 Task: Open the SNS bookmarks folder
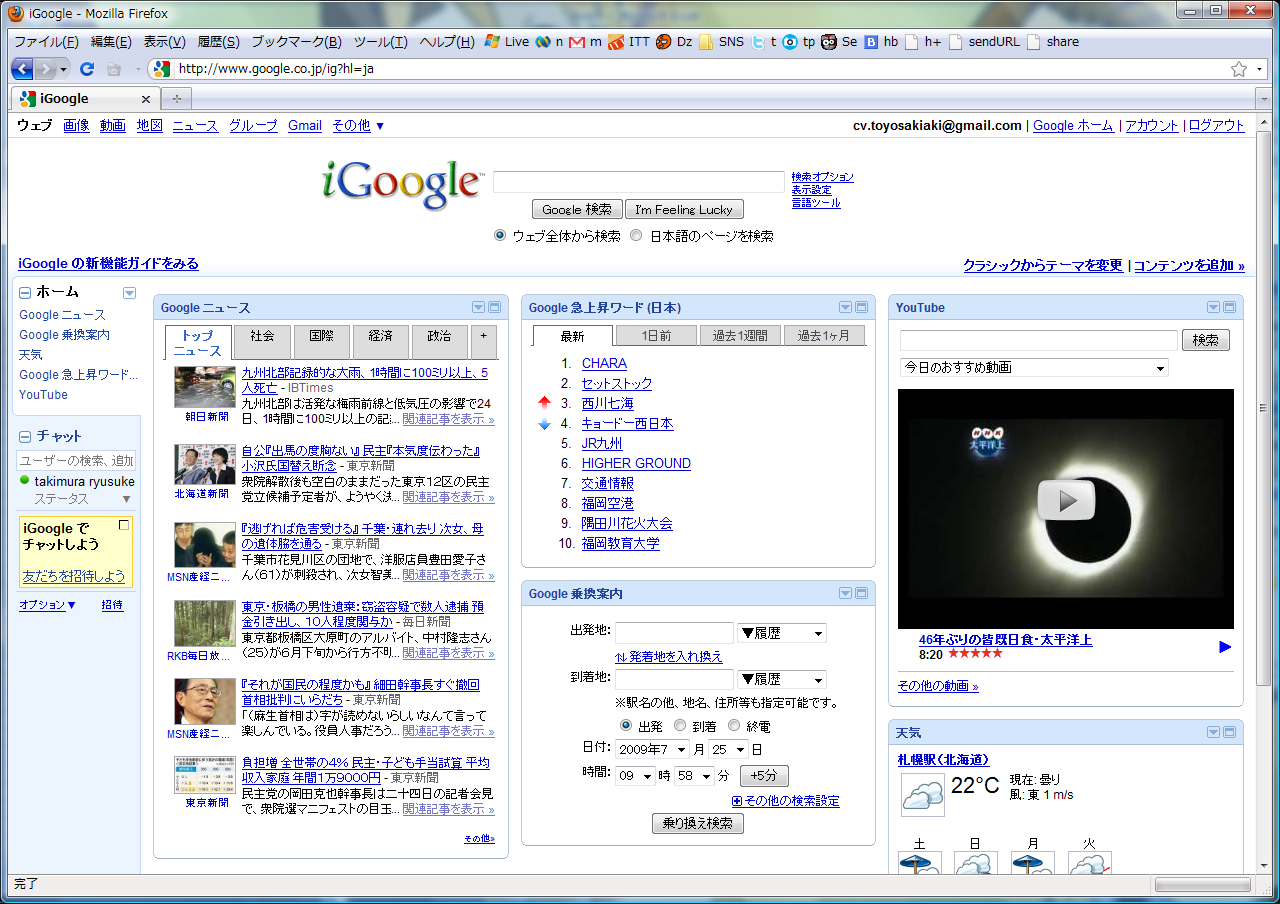coord(721,42)
